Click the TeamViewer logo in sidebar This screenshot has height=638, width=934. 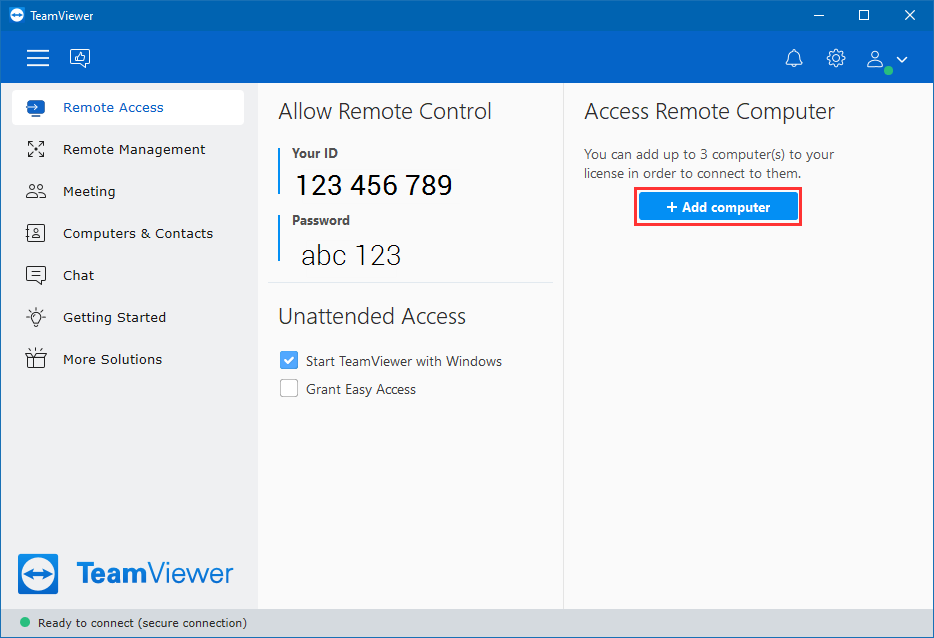click(x=126, y=574)
